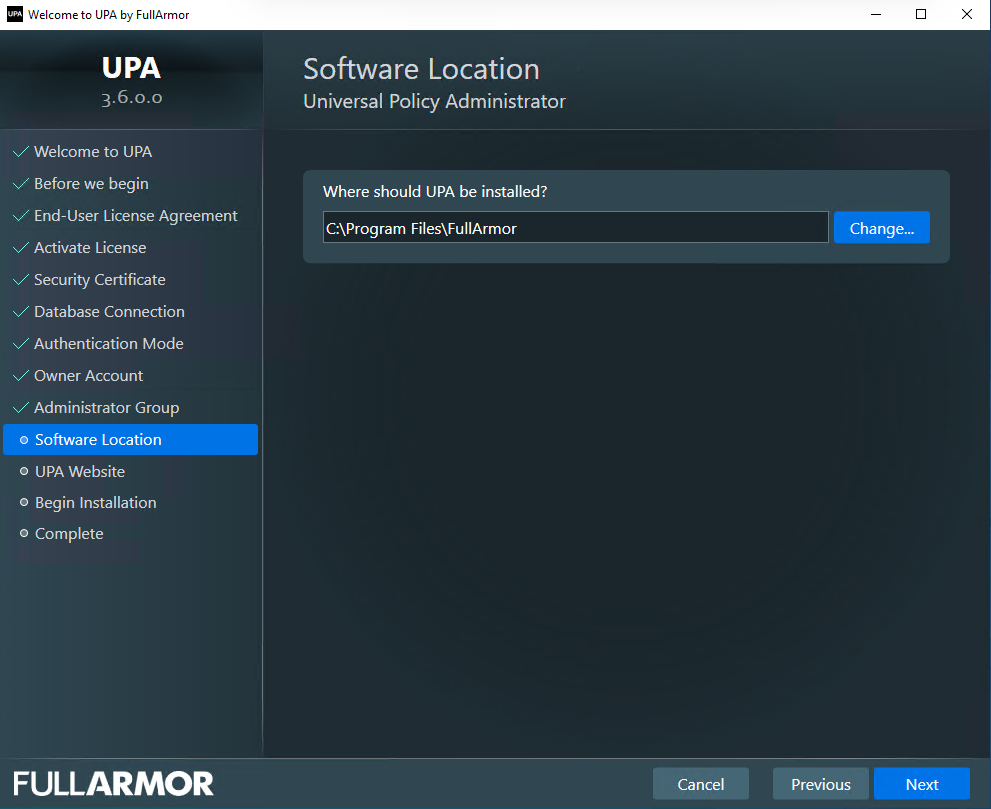Click the install path text field

click(x=575, y=228)
